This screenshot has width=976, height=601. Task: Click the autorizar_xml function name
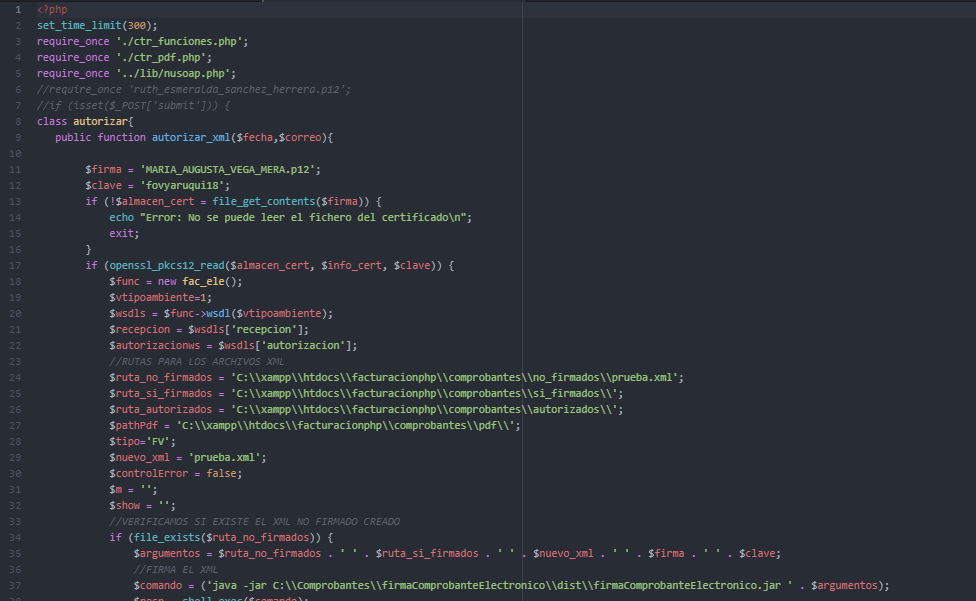click(190, 137)
